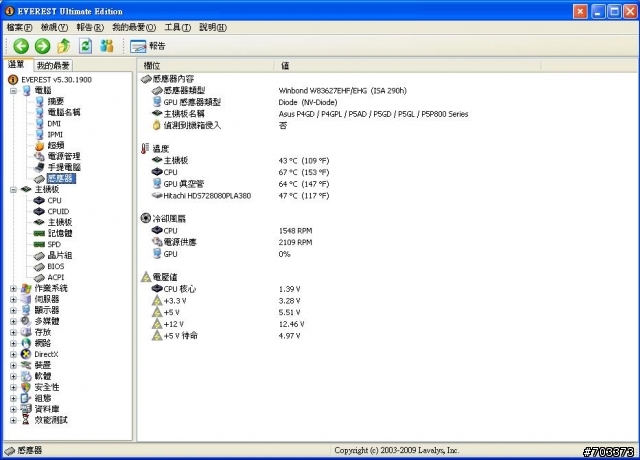Open the 工具(T) menu
The image size is (640, 460).
point(178,27)
